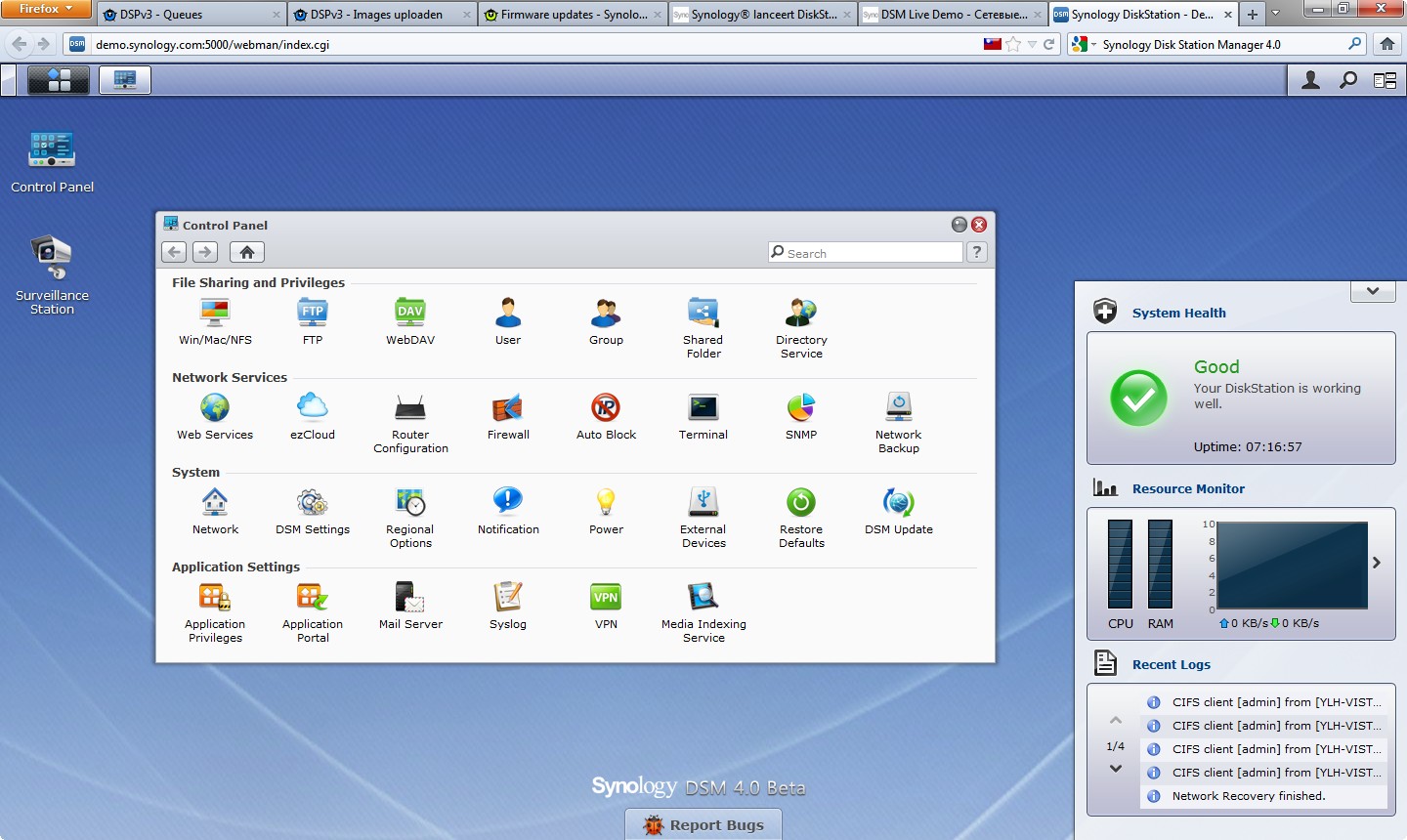This screenshot has width=1407, height=840.
Task: Open Firewall settings
Action: click(x=508, y=416)
